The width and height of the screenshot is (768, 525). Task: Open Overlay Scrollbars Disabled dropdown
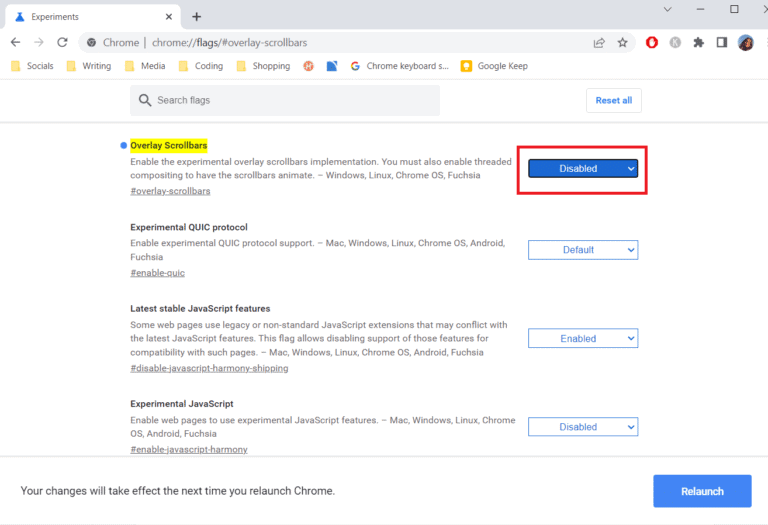(x=582, y=169)
